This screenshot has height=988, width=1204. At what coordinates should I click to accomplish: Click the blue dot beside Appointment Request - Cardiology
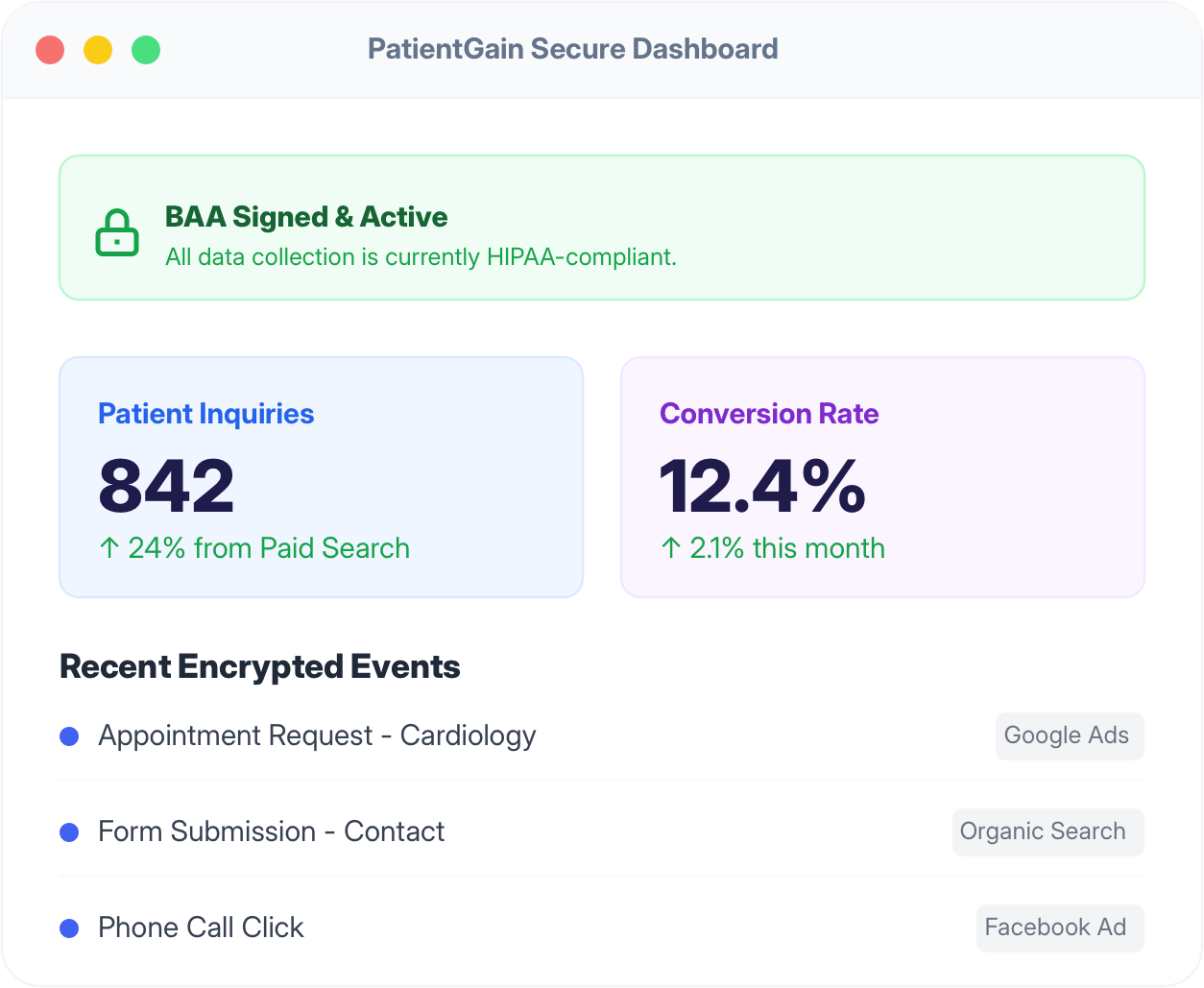click(x=69, y=736)
